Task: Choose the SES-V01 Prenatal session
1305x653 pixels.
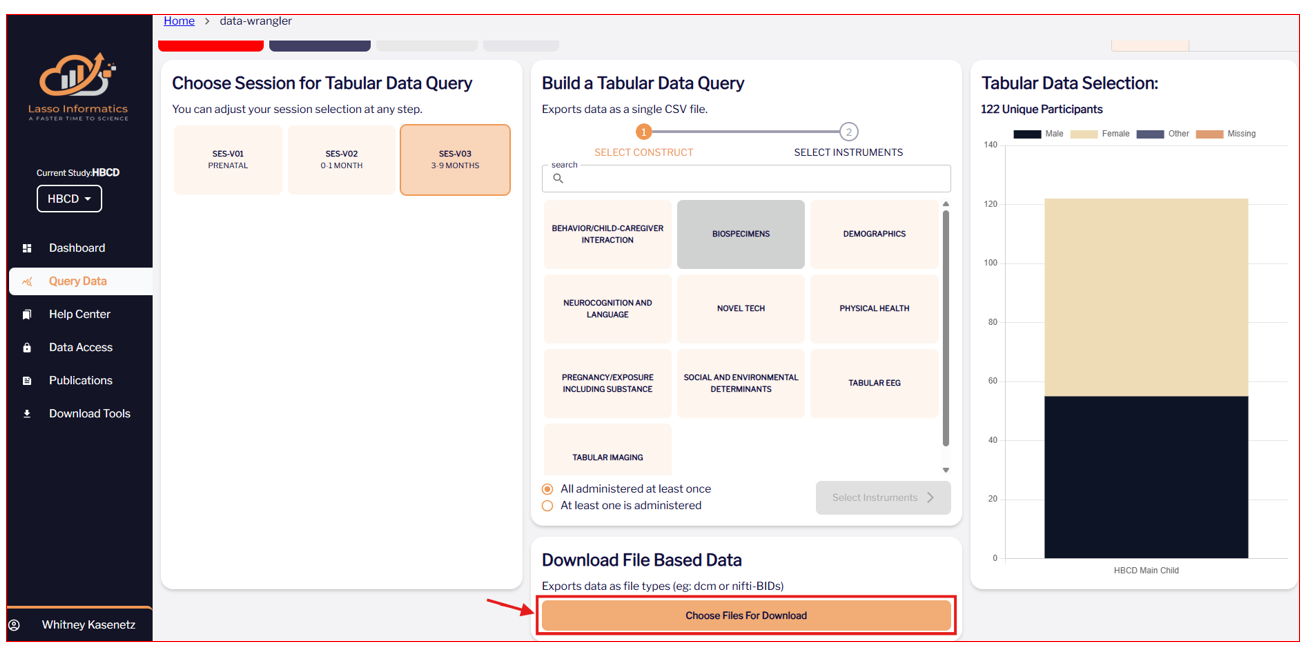Action: click(x=228, y=160)
